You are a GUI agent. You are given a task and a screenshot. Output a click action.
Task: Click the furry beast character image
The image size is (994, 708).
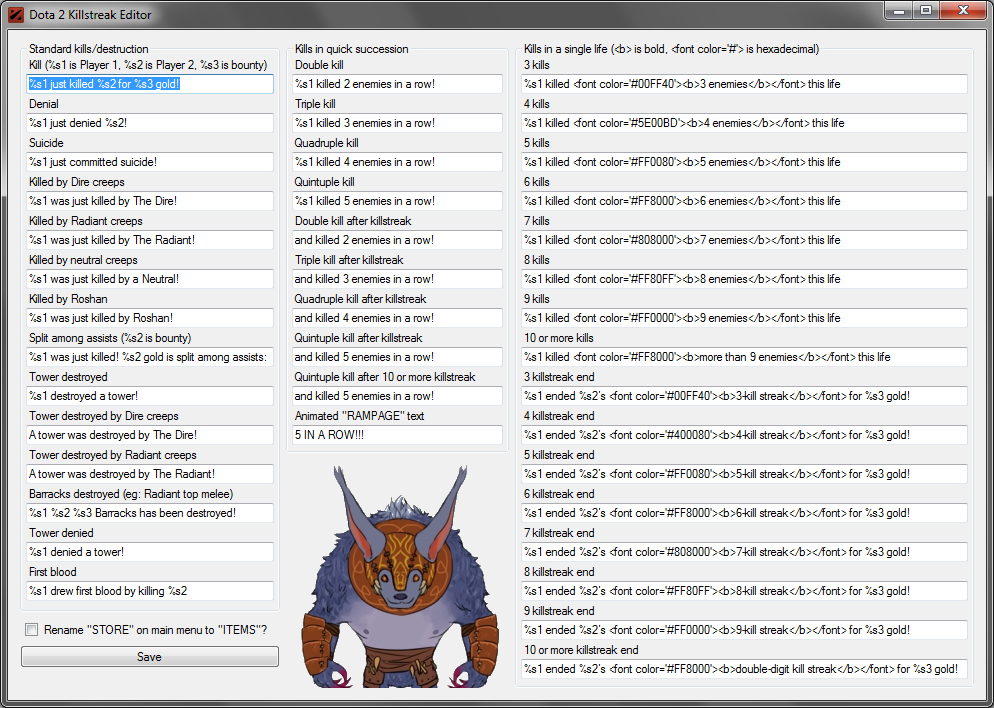(399, 576)
